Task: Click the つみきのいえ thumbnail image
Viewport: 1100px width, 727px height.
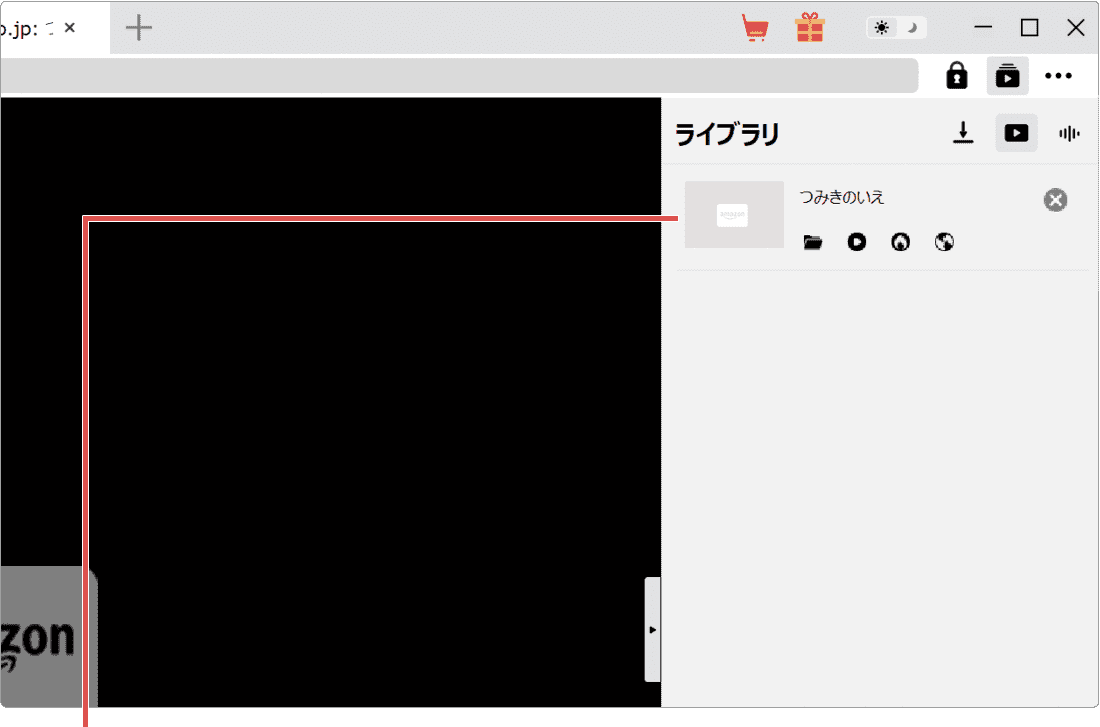Action: pos(734,215)
